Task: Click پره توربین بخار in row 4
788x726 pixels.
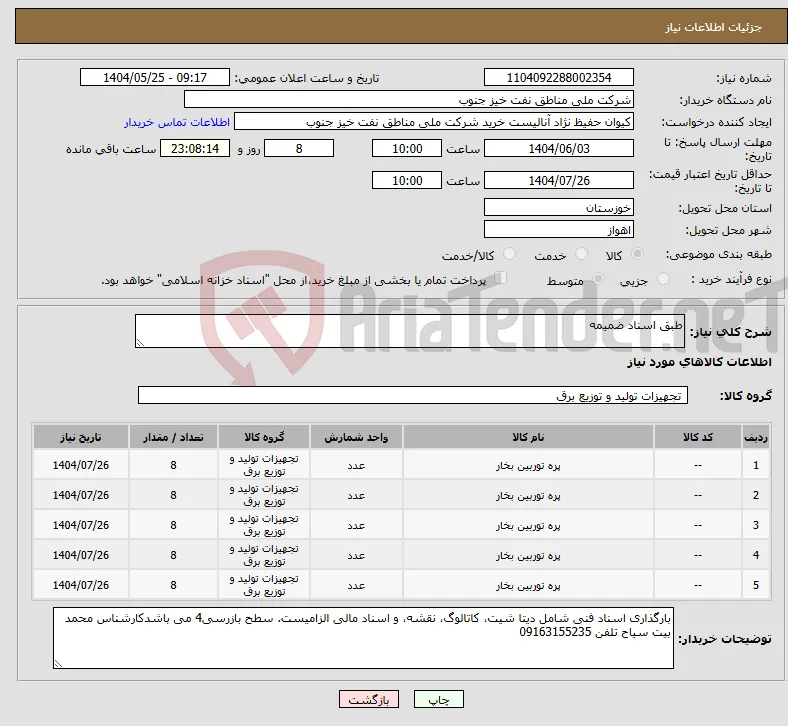Action: 528,556
